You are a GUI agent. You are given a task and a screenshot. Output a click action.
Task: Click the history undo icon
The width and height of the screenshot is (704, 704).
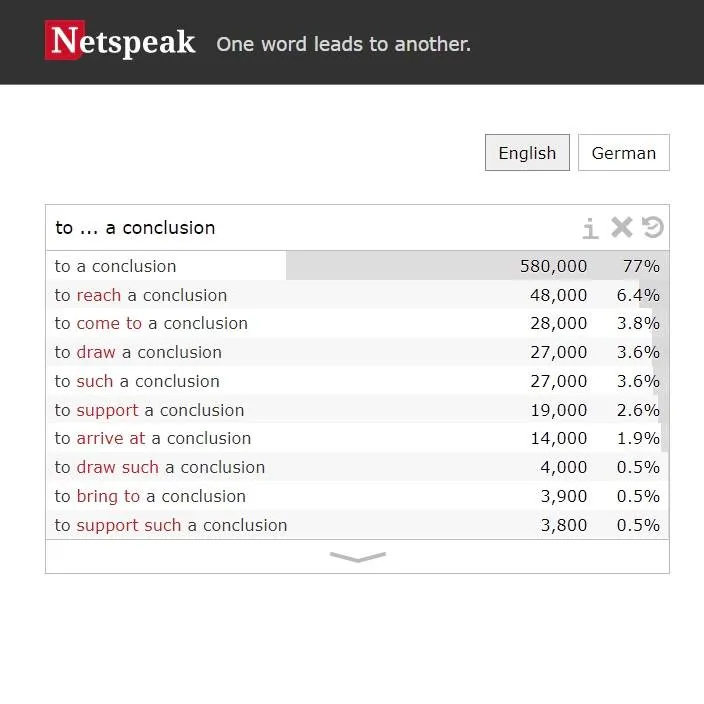coord(653,227)
